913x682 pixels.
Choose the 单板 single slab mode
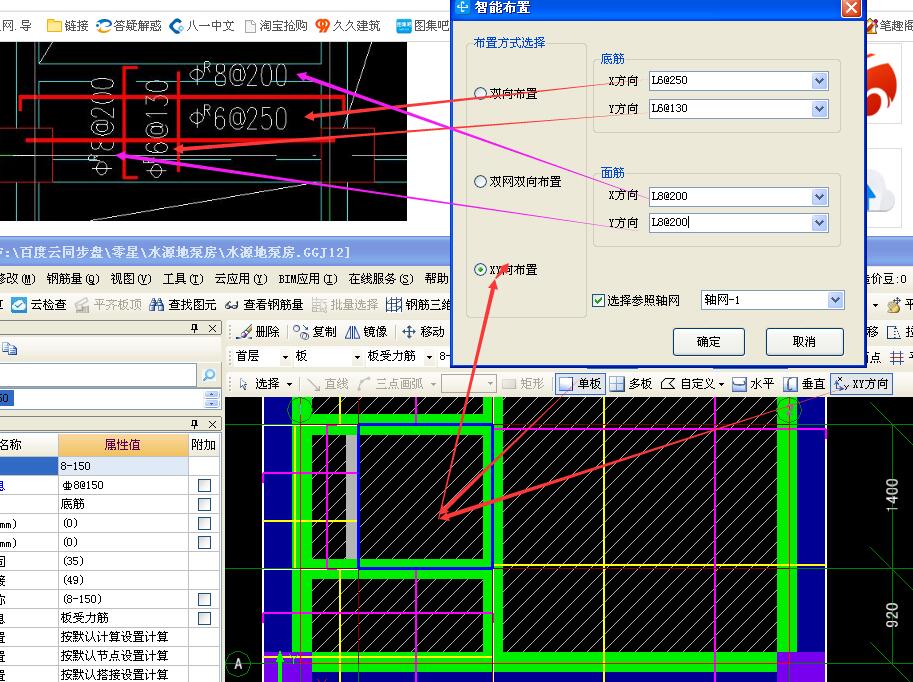580,384
